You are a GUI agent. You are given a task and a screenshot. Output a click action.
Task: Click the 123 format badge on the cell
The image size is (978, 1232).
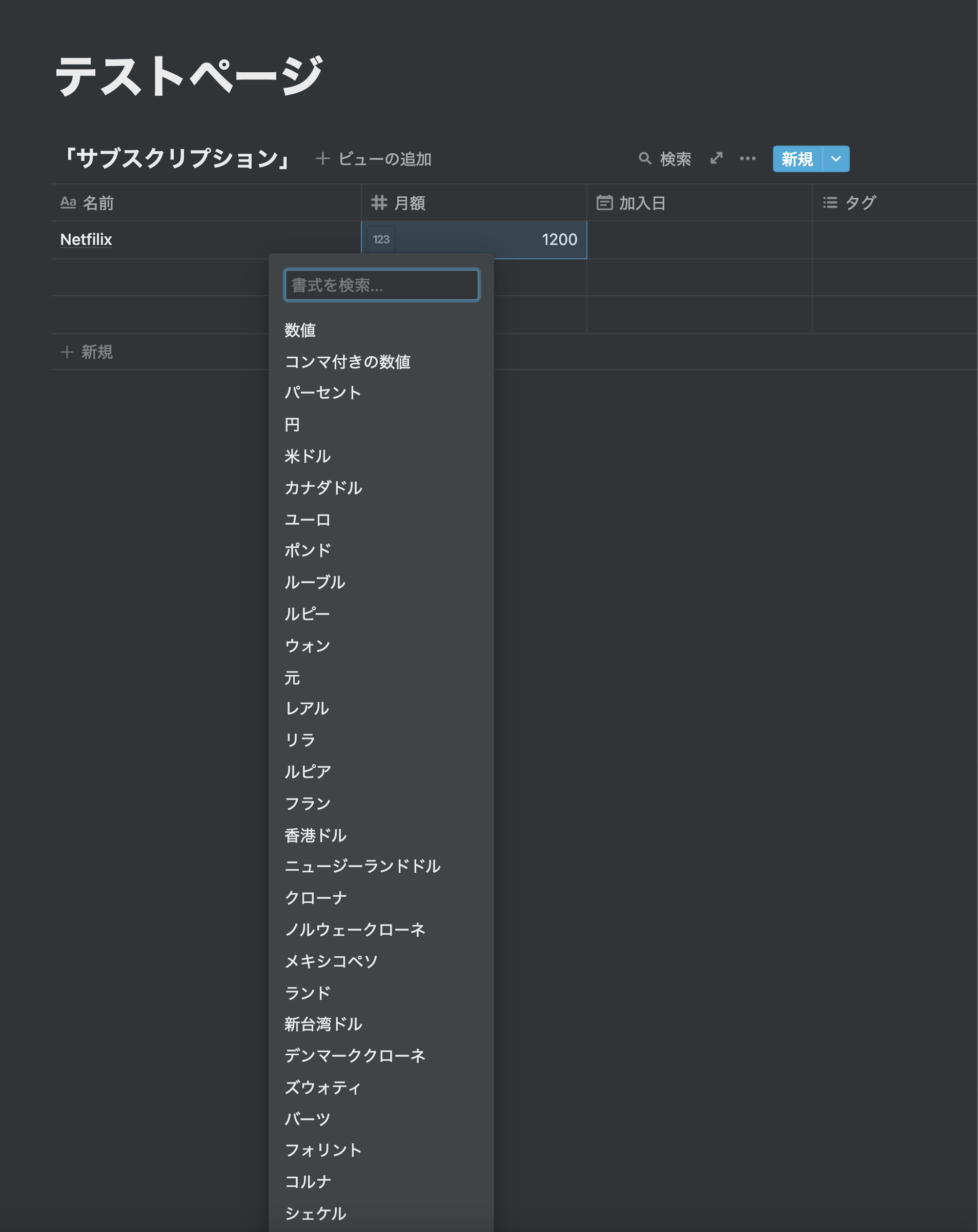(x=381, y=239)
